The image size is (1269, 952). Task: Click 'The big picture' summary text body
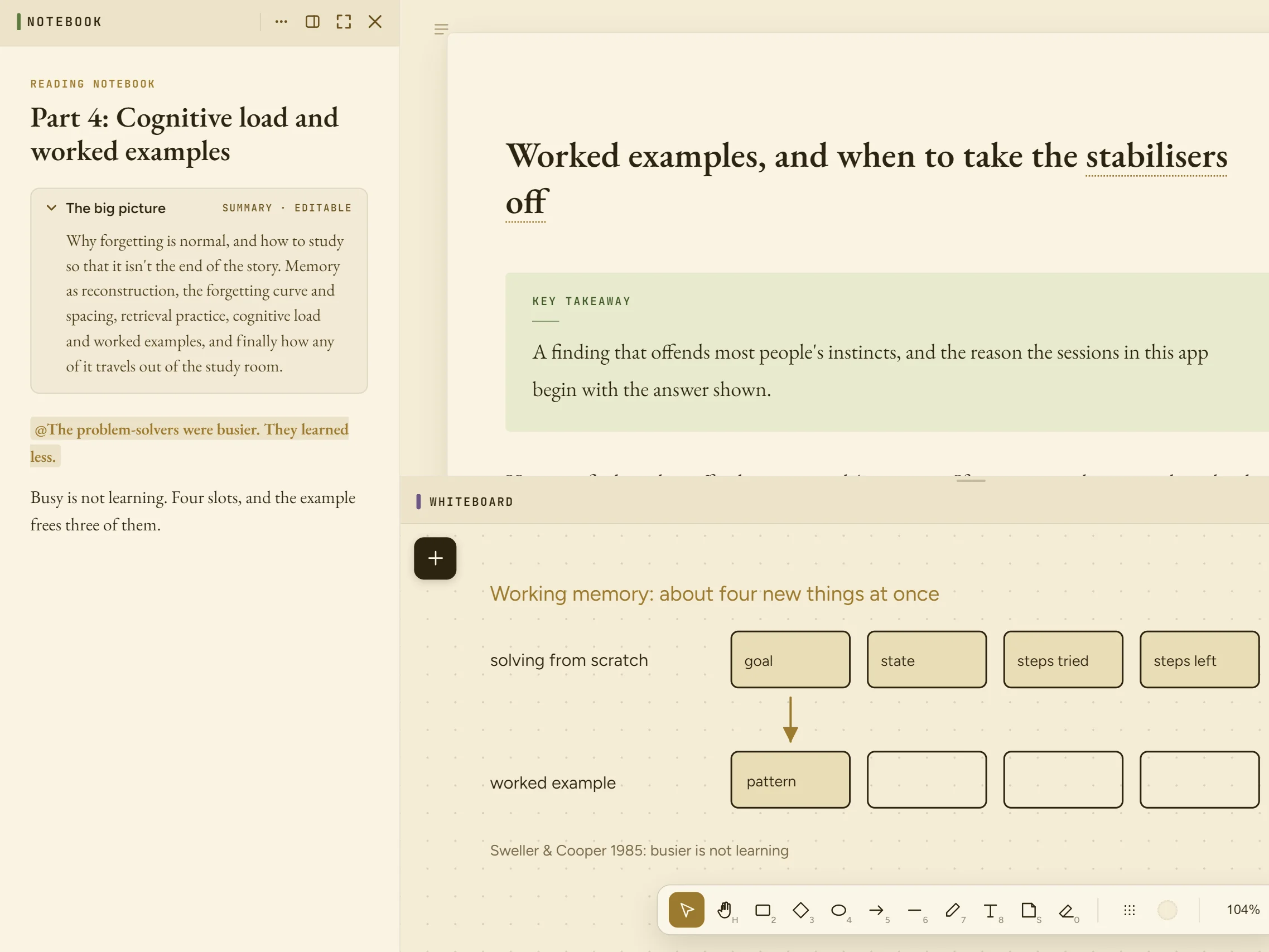coord(205,303)
